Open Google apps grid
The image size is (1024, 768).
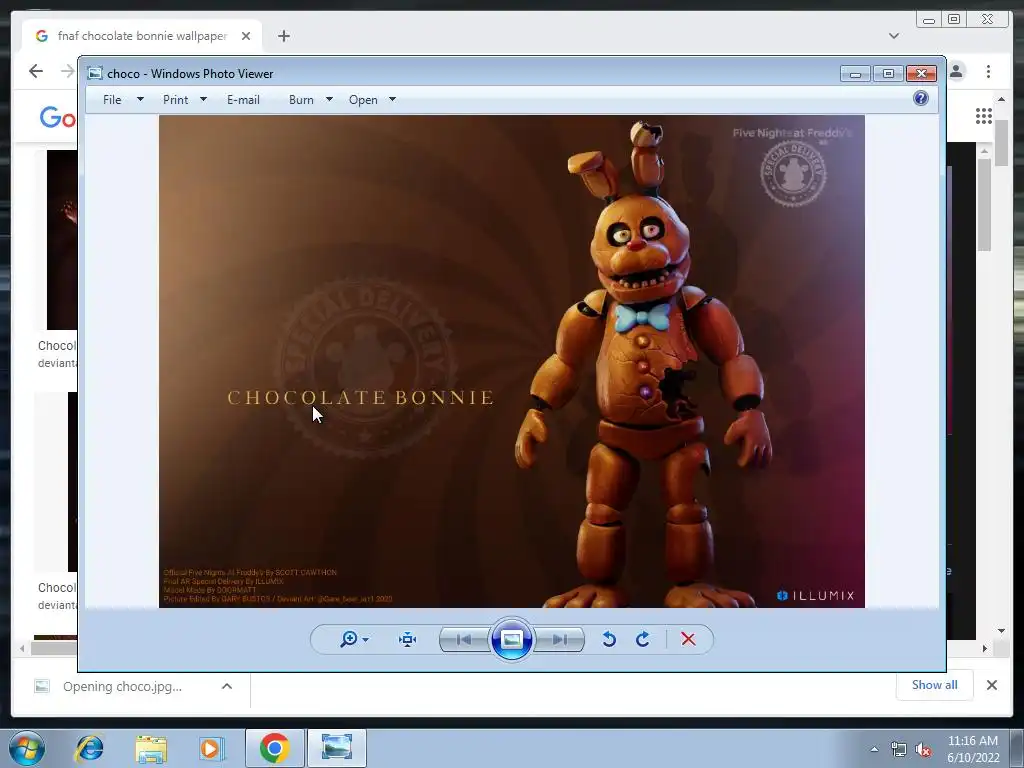[984, 116]
